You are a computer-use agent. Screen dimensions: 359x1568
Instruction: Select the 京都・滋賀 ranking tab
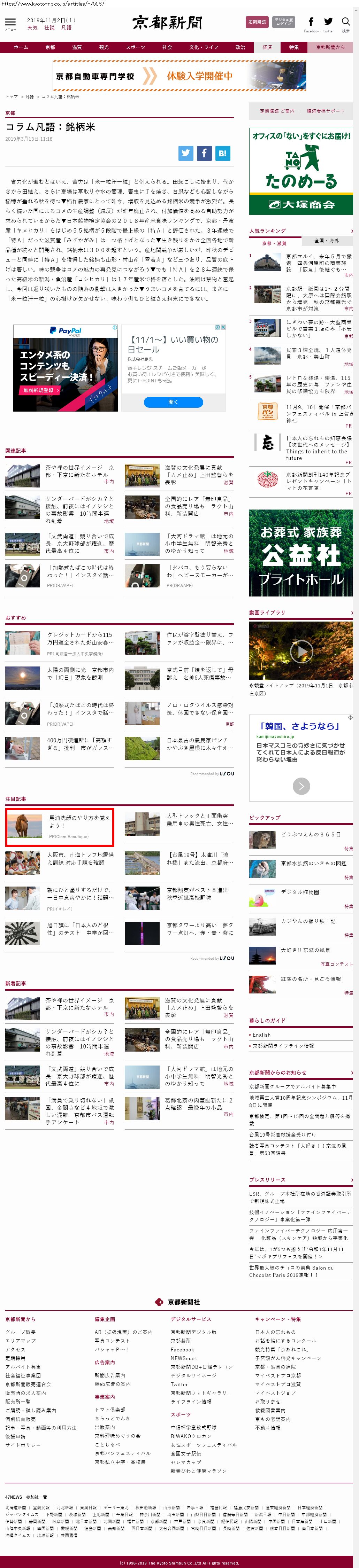pos(274,243)
